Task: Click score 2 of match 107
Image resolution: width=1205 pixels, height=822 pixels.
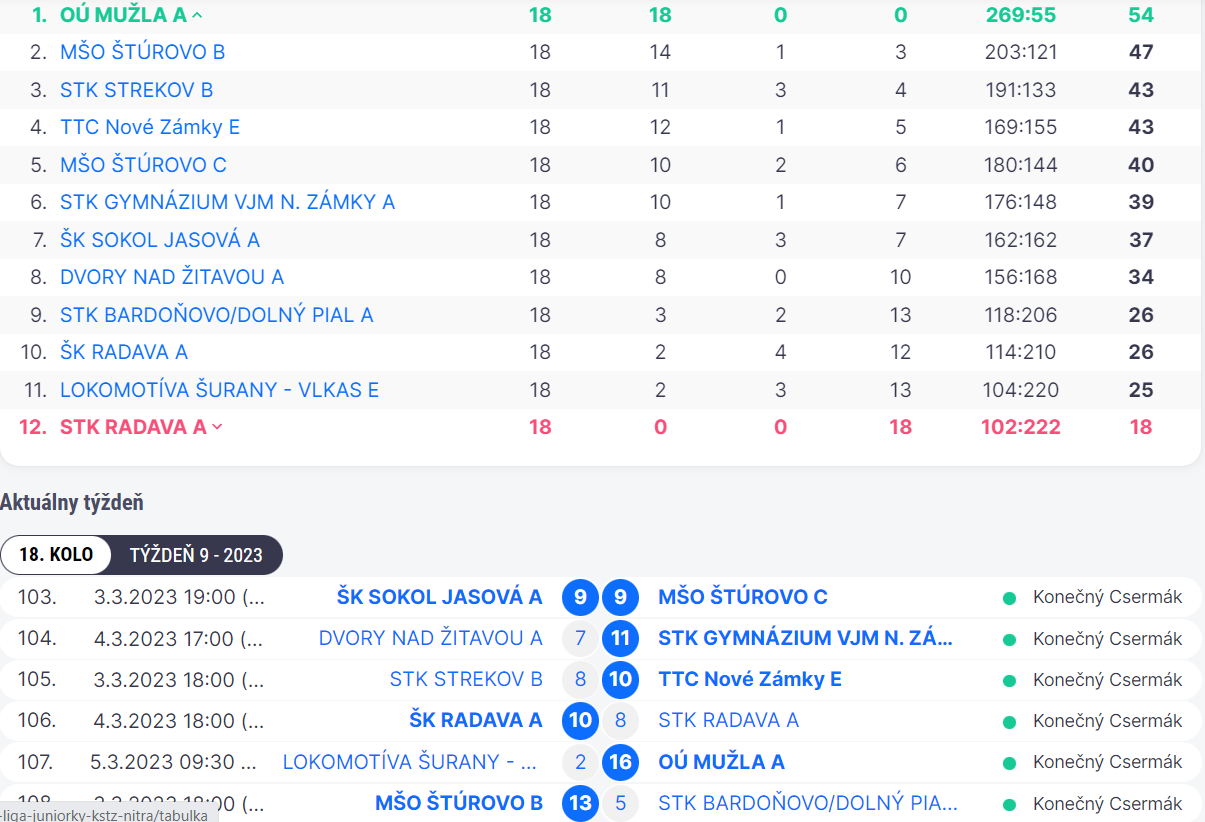Action: pos(580,763)
